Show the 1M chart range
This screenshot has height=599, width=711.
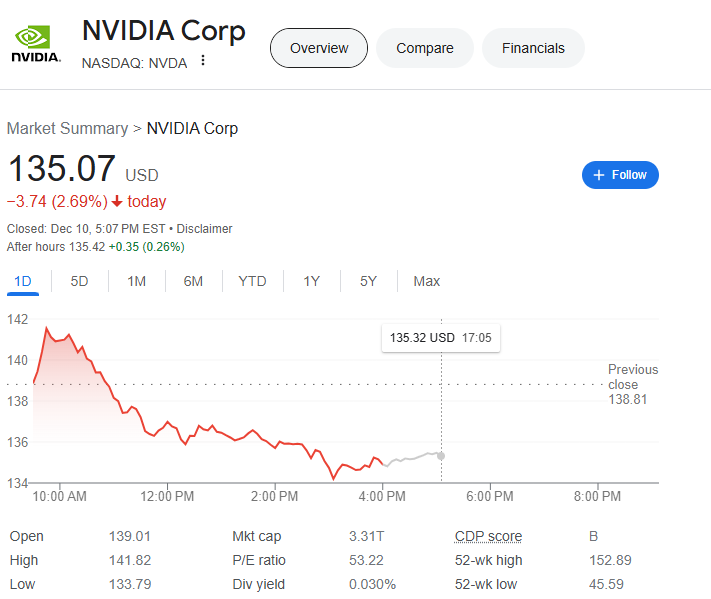click(x=136, y=281)
